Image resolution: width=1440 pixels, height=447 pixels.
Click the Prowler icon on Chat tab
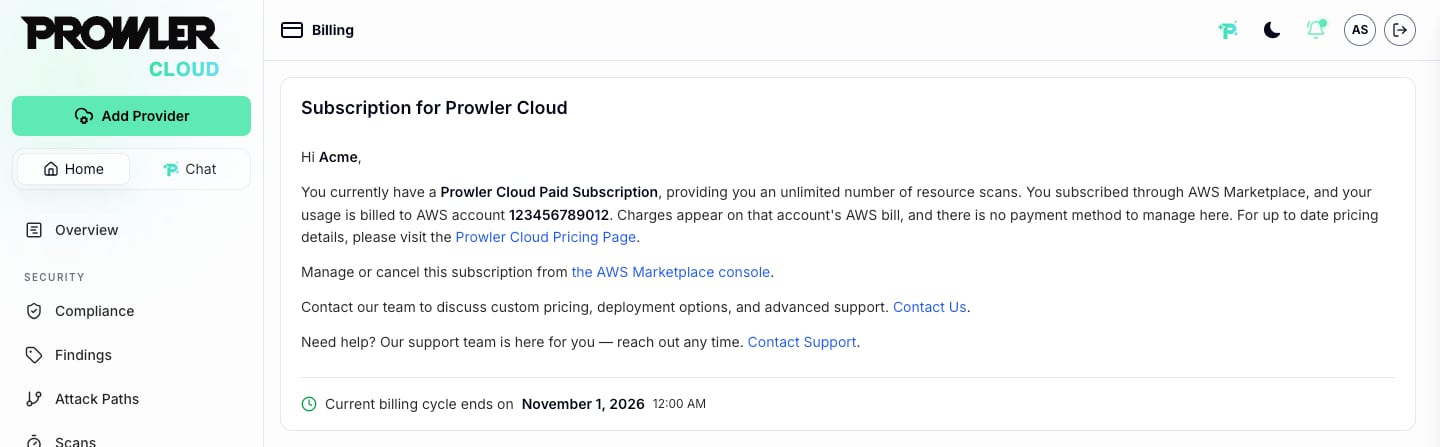point(171,169)
